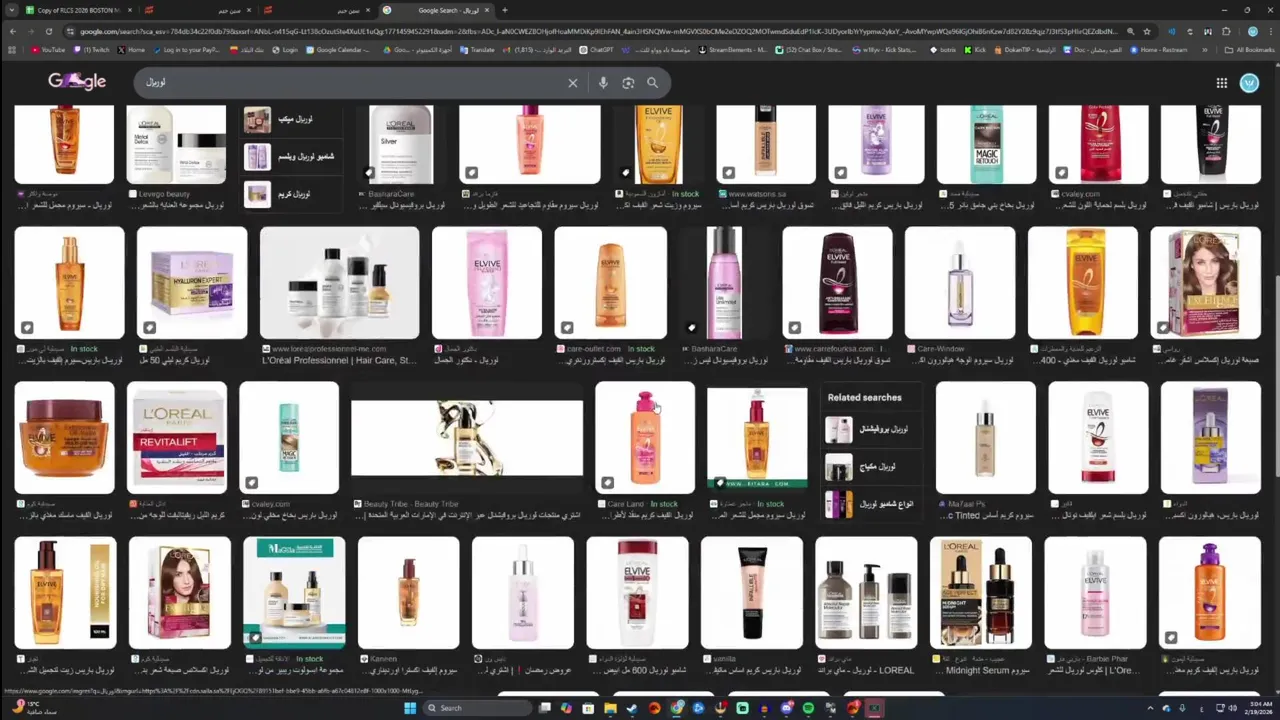Open the Extensions puzzle icon
Viewport: 1280px width, 720px height.
(1226, 31)
